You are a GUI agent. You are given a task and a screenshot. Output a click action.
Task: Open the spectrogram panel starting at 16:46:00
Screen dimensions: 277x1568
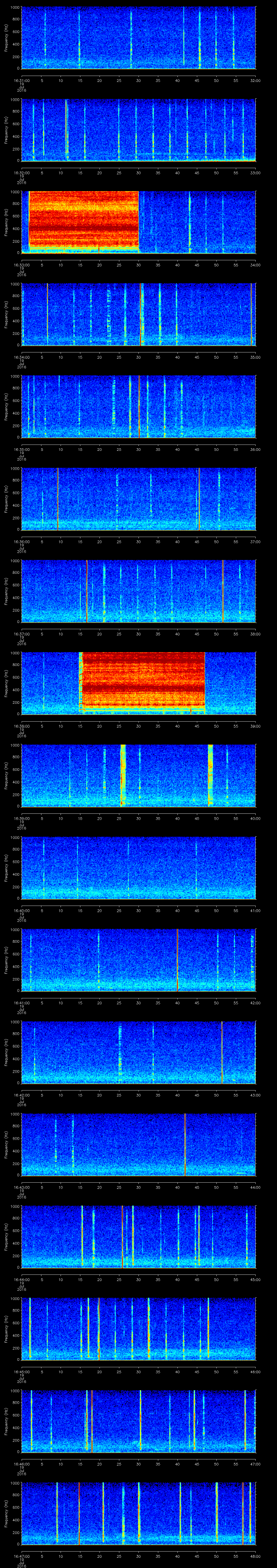[139, 1421]
